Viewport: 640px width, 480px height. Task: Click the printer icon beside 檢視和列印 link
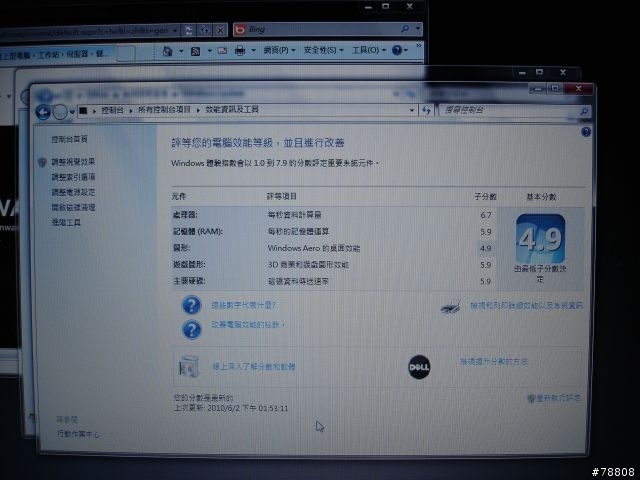(451, 306)
